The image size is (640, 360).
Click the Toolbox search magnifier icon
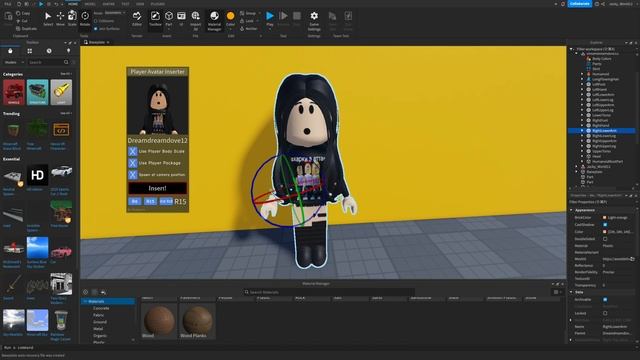pyautogui.click(x=66, y=62)
